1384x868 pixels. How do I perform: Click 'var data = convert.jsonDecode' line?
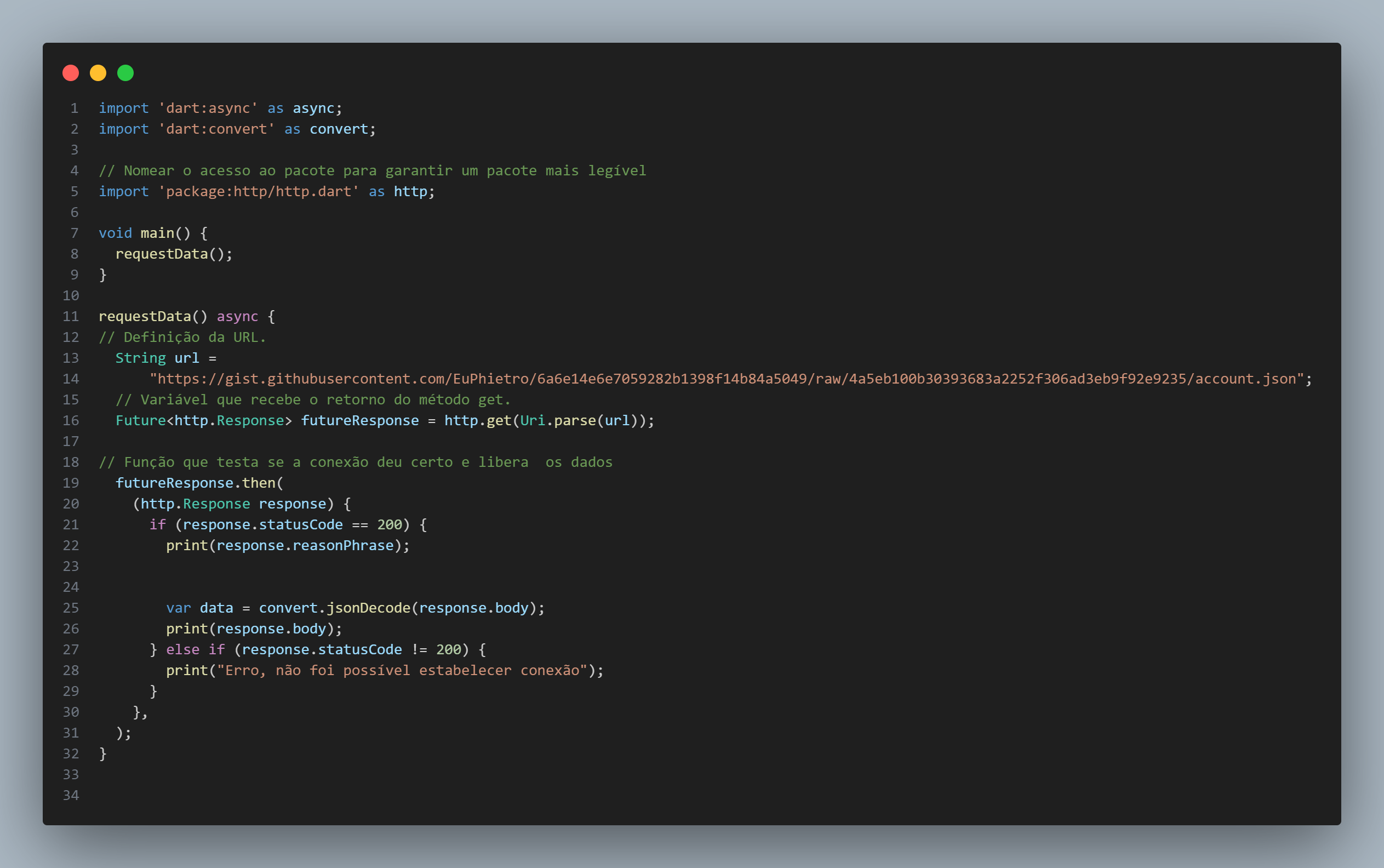point(356,608)
